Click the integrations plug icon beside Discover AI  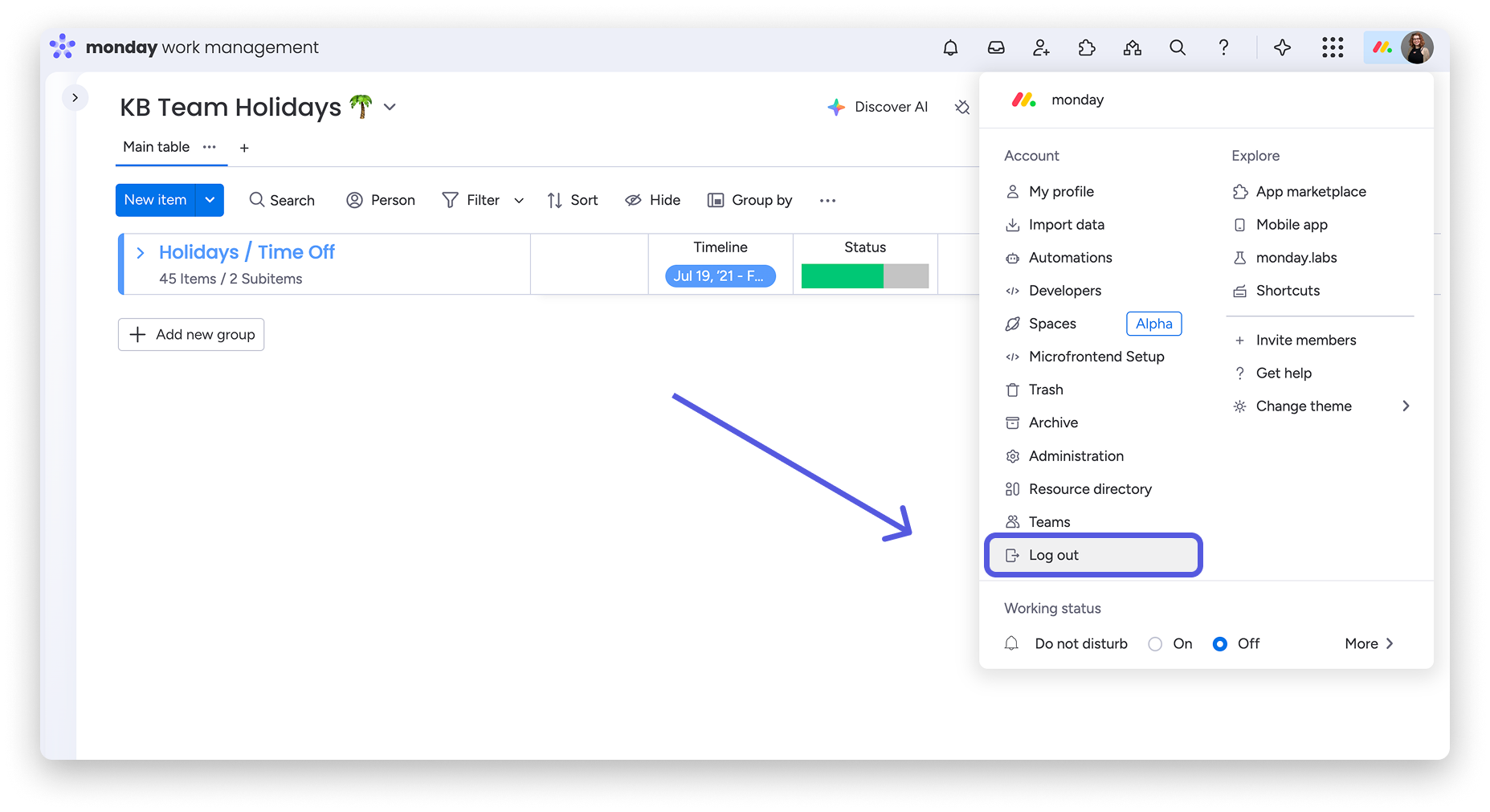coord(961,107)
